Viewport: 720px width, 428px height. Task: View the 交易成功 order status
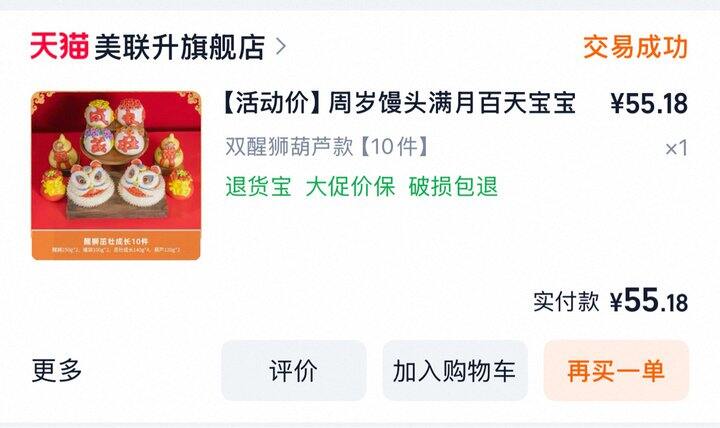tap(636, 46)
